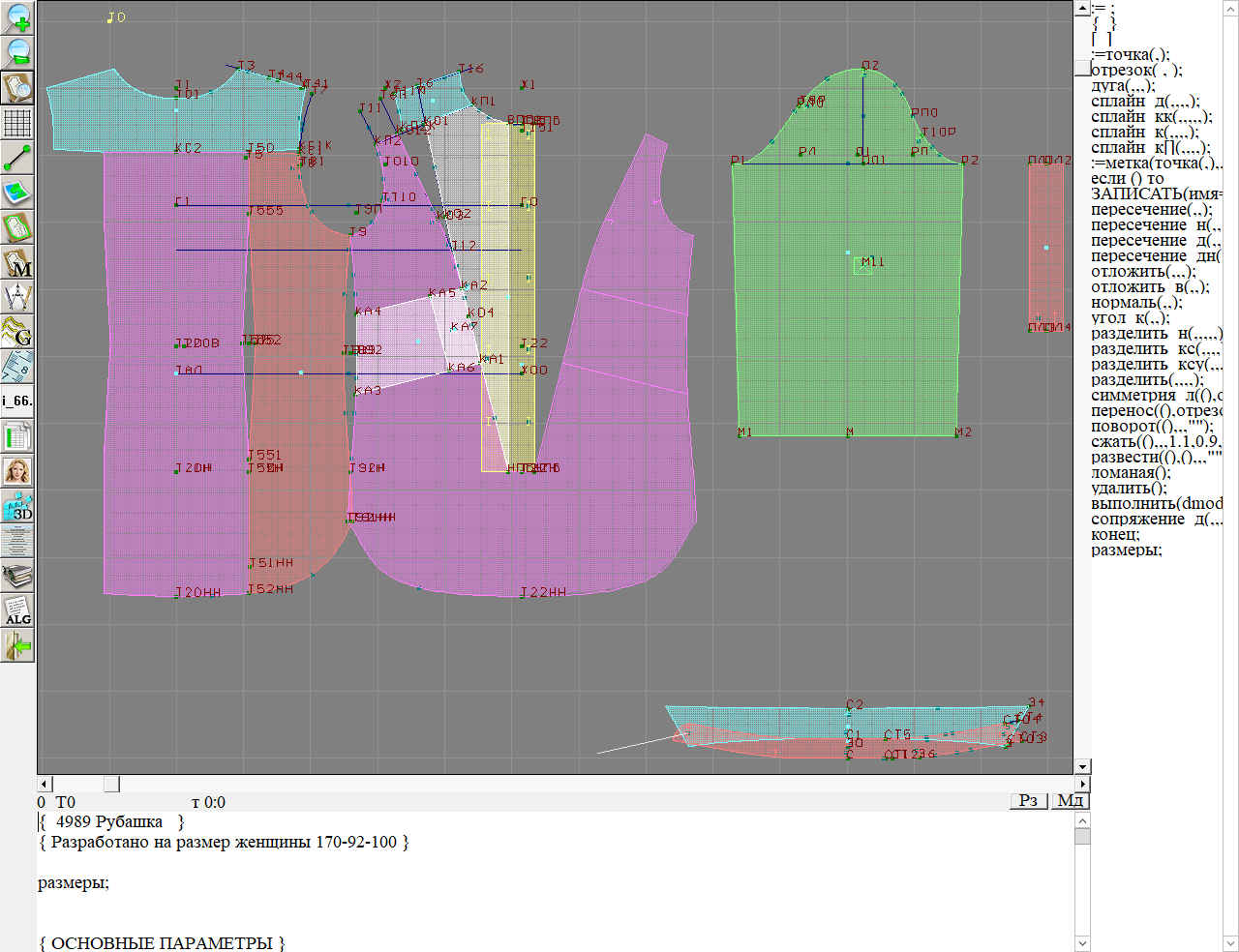Click the code line 'ОСНОВНЫЕ ПАРАМЕТРЫ' in editor
The height and width of the screenshot is (952, 1239).
pyautogui.click(x=162, y=943)
